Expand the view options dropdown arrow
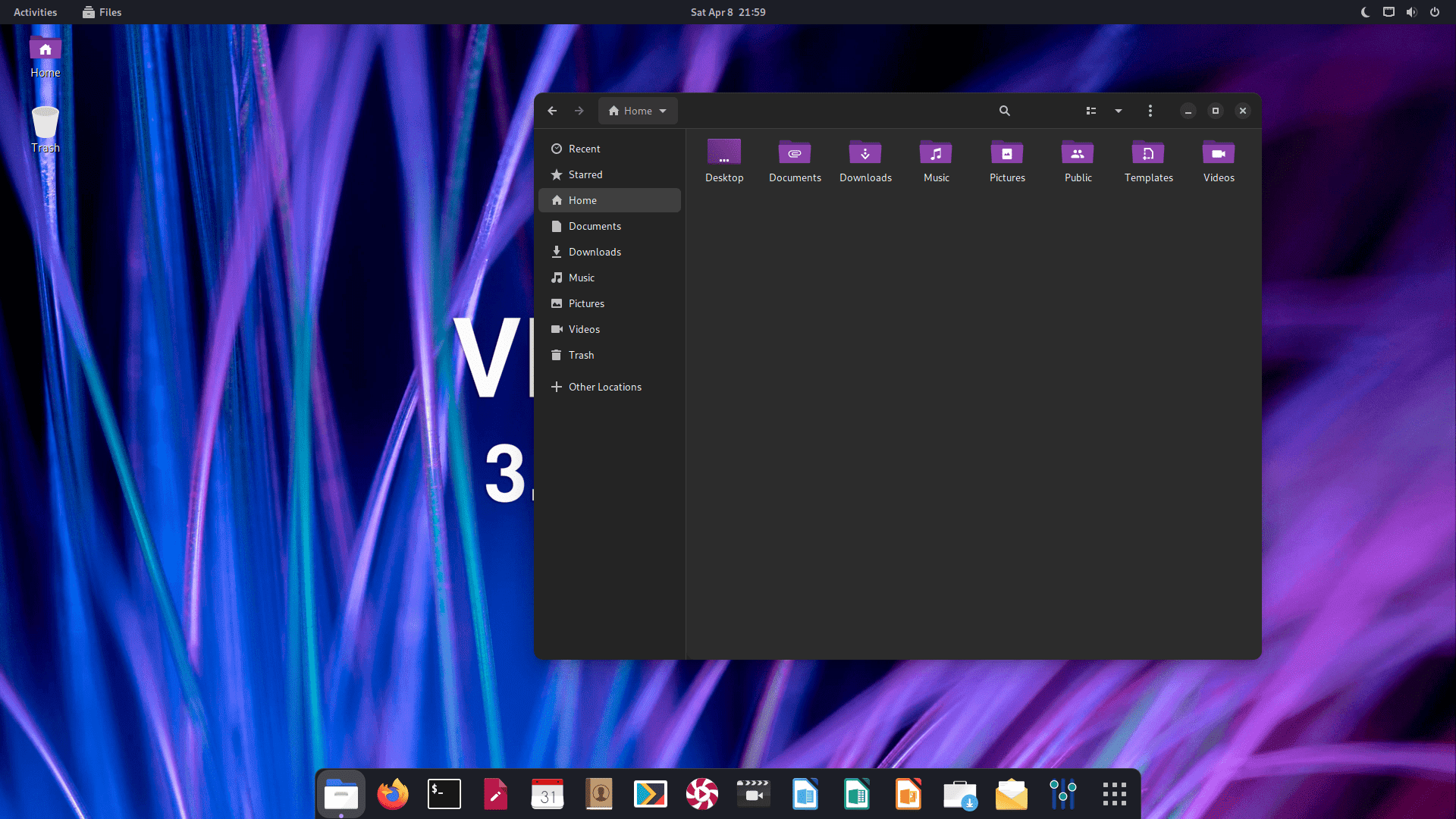Screen dimensions: 1456x819 (x=1119, y=111)
